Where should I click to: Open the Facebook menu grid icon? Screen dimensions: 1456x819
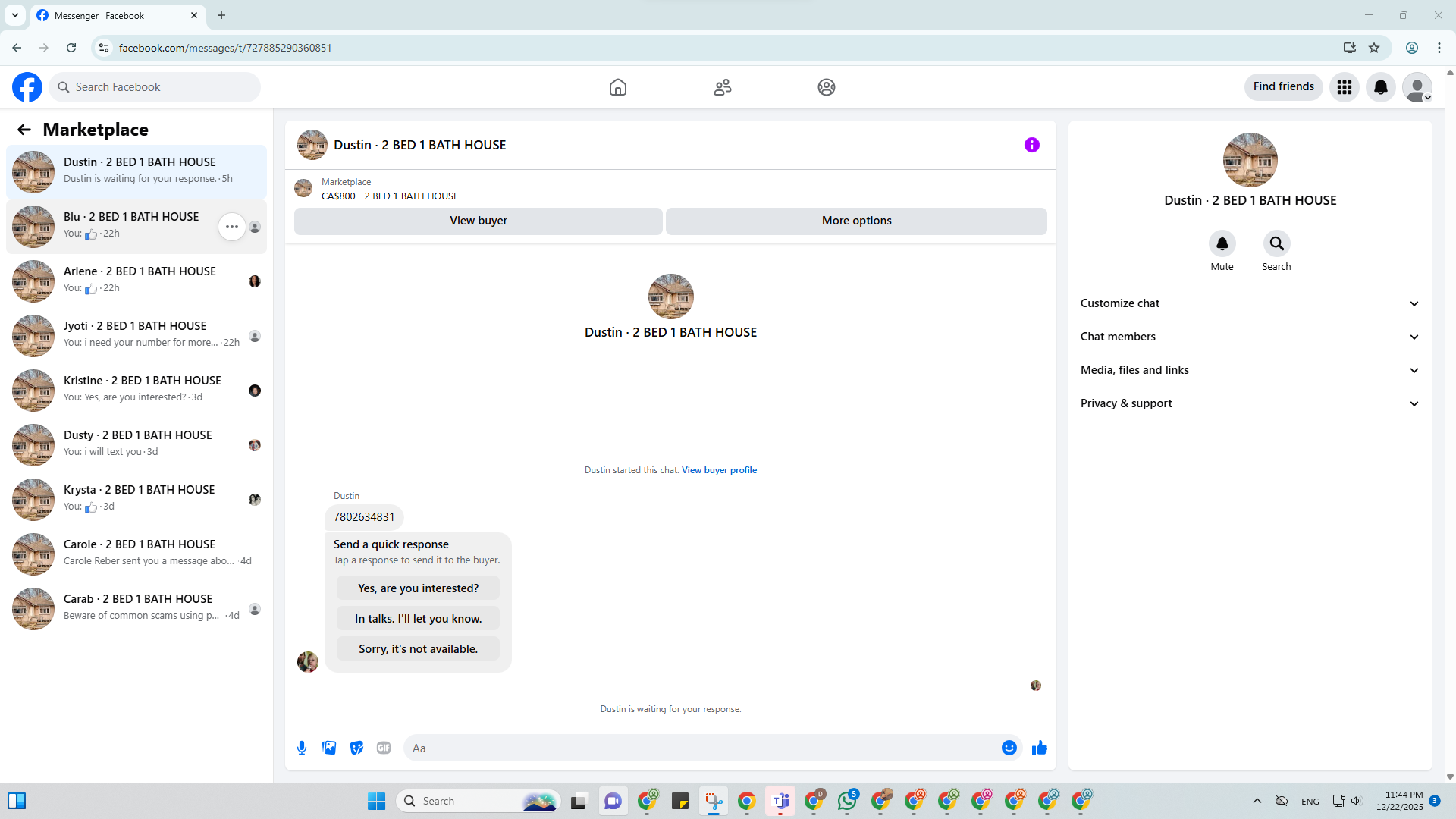tap(1344, 87)
